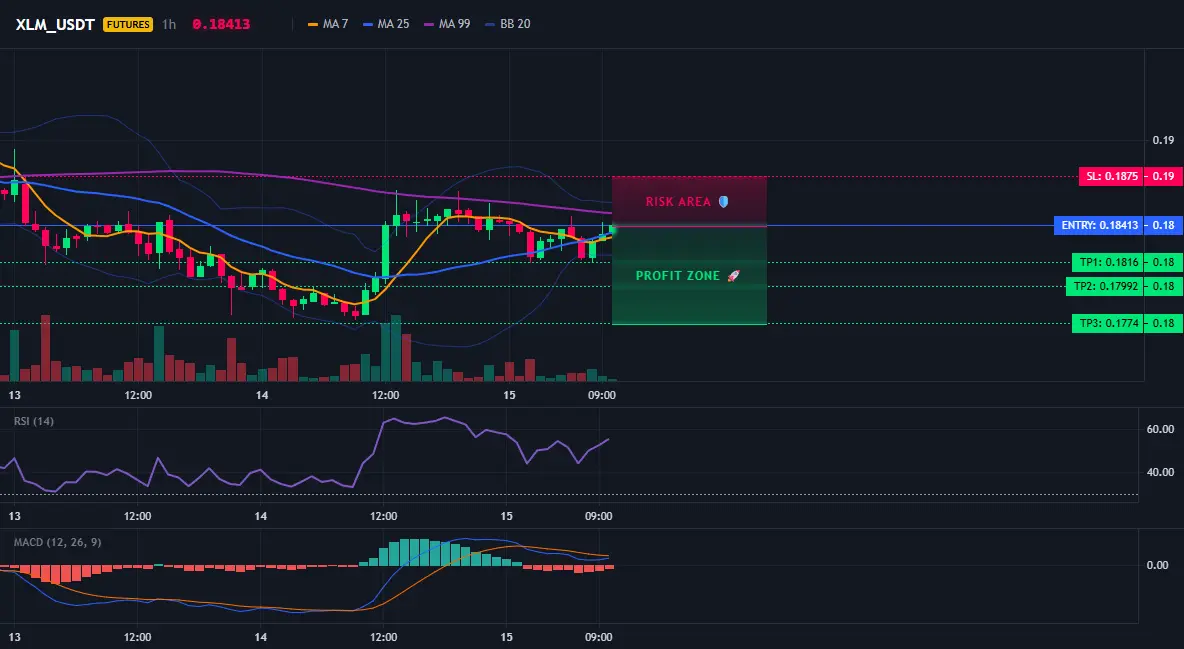Click the RSI (14) indicator title

pyautogui.click(x=34, y=421)
